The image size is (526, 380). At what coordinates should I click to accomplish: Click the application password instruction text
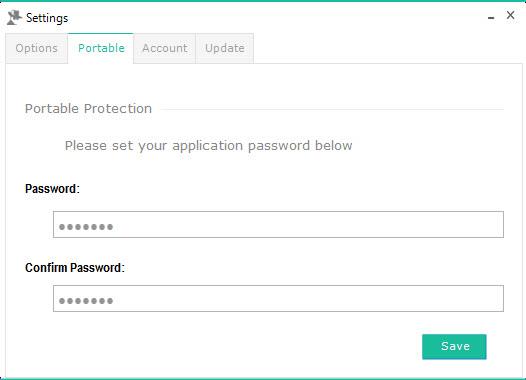(208, 146)
